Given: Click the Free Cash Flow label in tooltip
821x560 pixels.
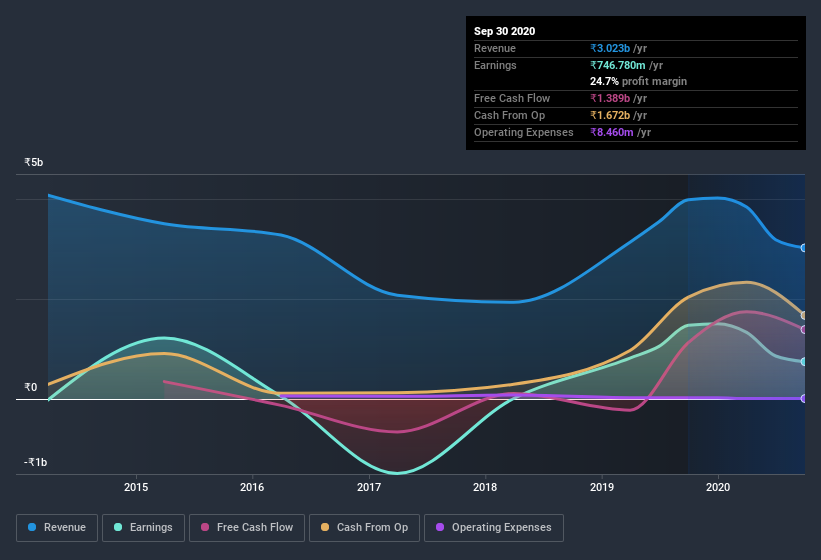Looking at the screenshot, I should click(512, 98).
